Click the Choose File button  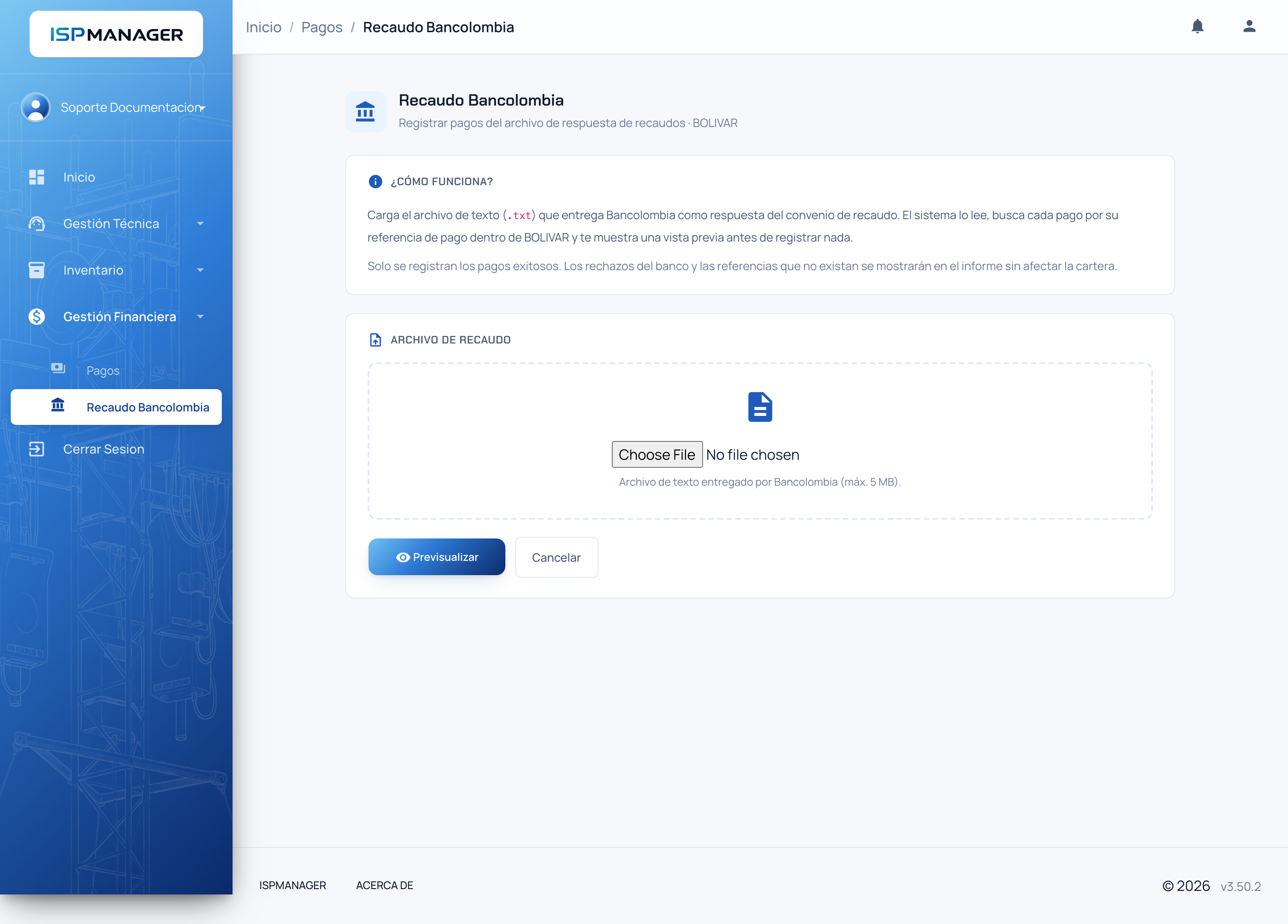(x=657, y=454)
